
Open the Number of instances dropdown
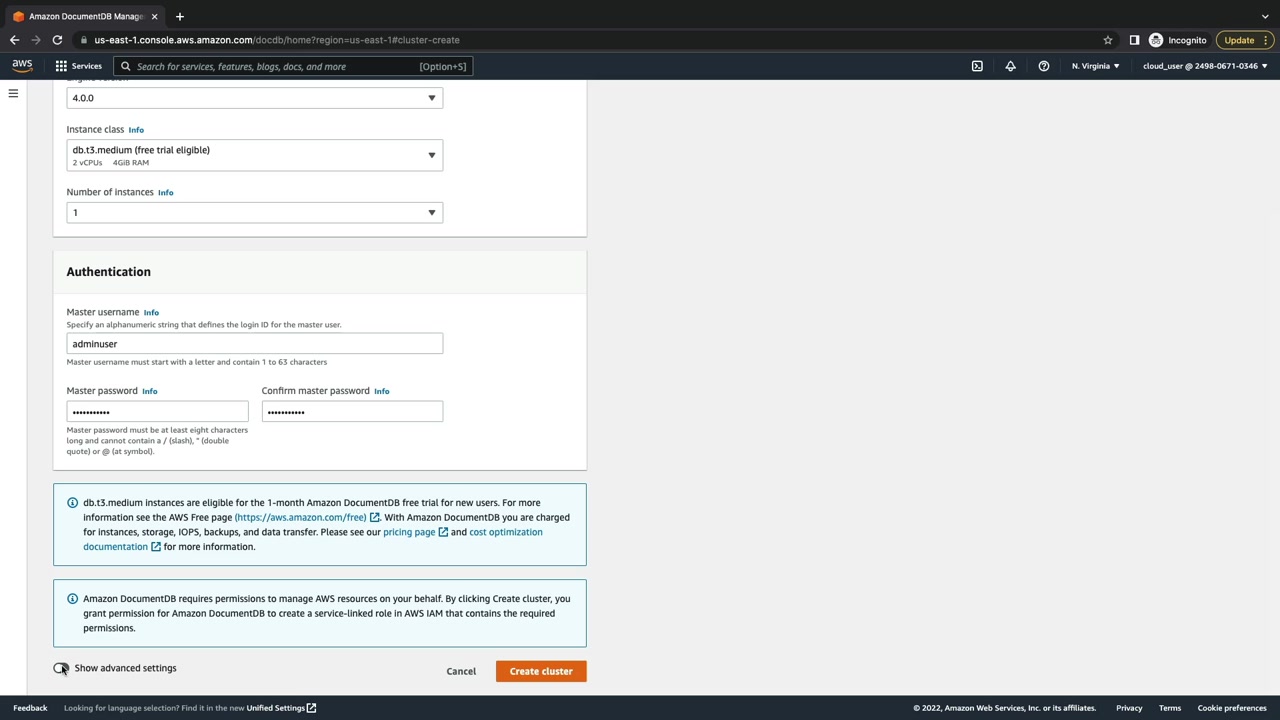pyautogui.click(x=255, y=212)
